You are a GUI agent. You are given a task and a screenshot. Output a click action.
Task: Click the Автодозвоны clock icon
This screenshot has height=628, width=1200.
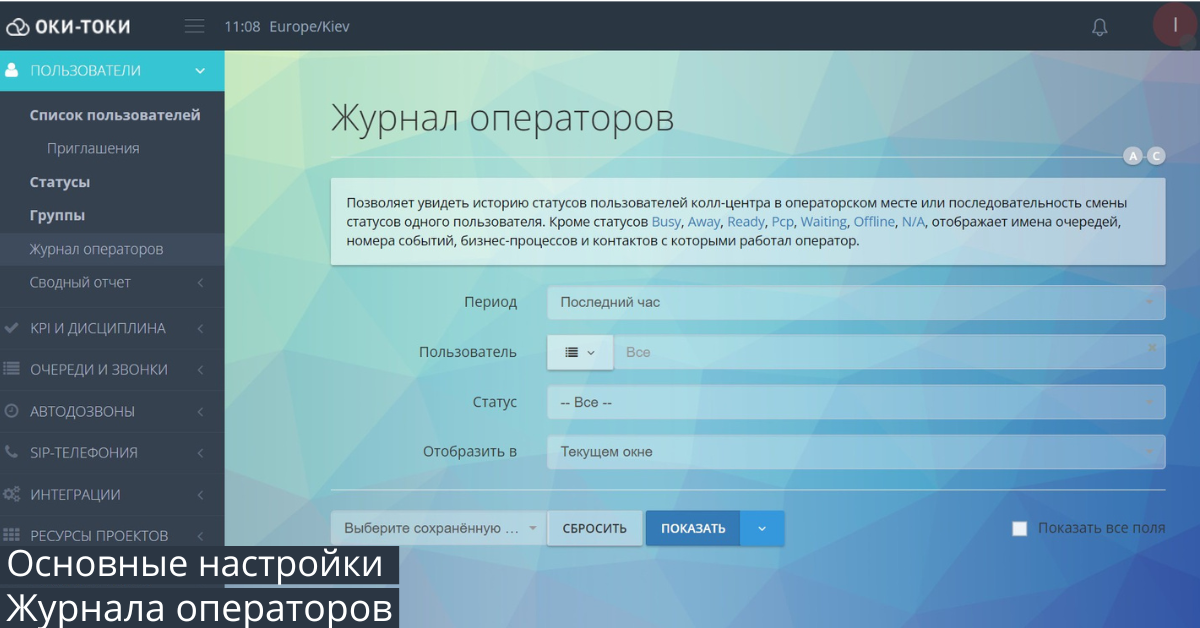tap(12, 411)
